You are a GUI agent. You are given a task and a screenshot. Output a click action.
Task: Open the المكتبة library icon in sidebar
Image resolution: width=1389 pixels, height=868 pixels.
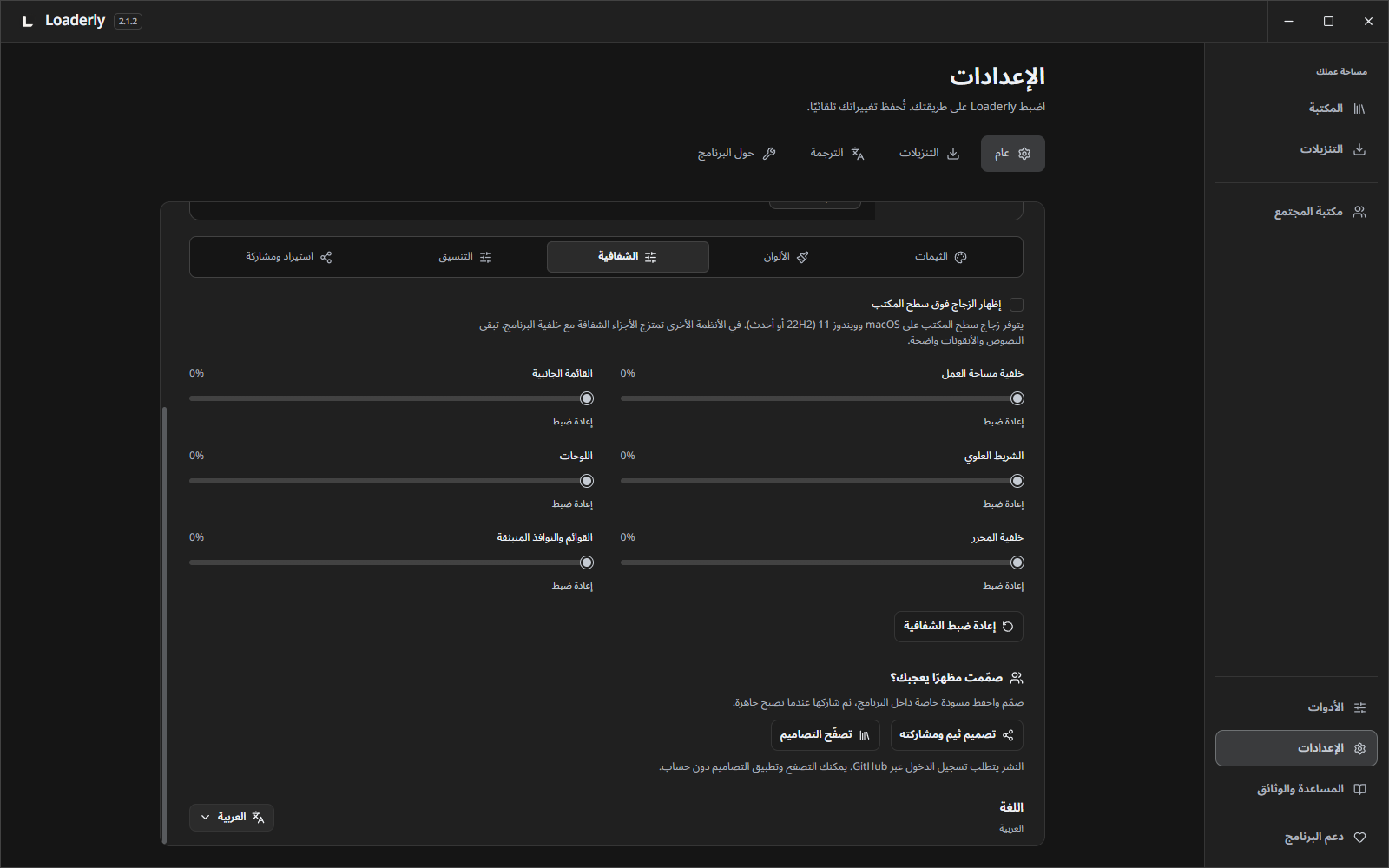[1359, 108]
